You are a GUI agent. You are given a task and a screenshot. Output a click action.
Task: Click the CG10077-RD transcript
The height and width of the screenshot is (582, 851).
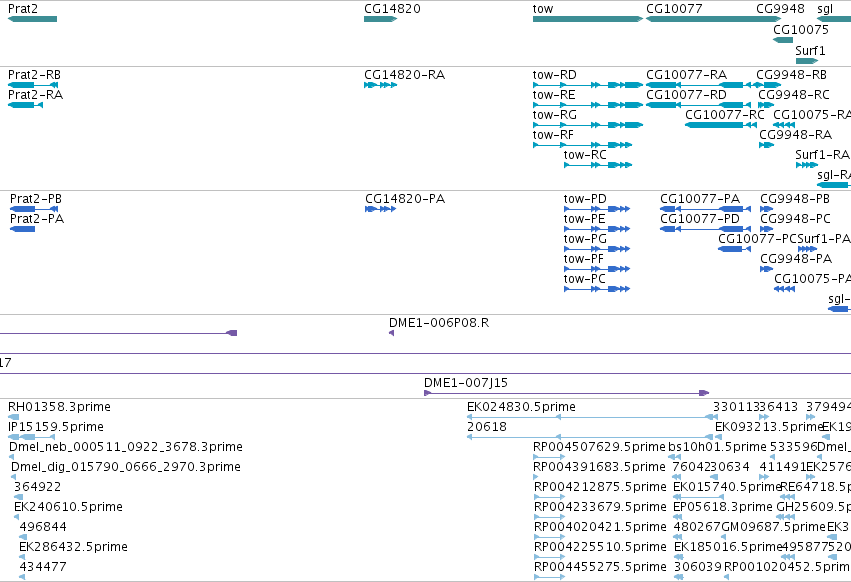click(698, 105)
